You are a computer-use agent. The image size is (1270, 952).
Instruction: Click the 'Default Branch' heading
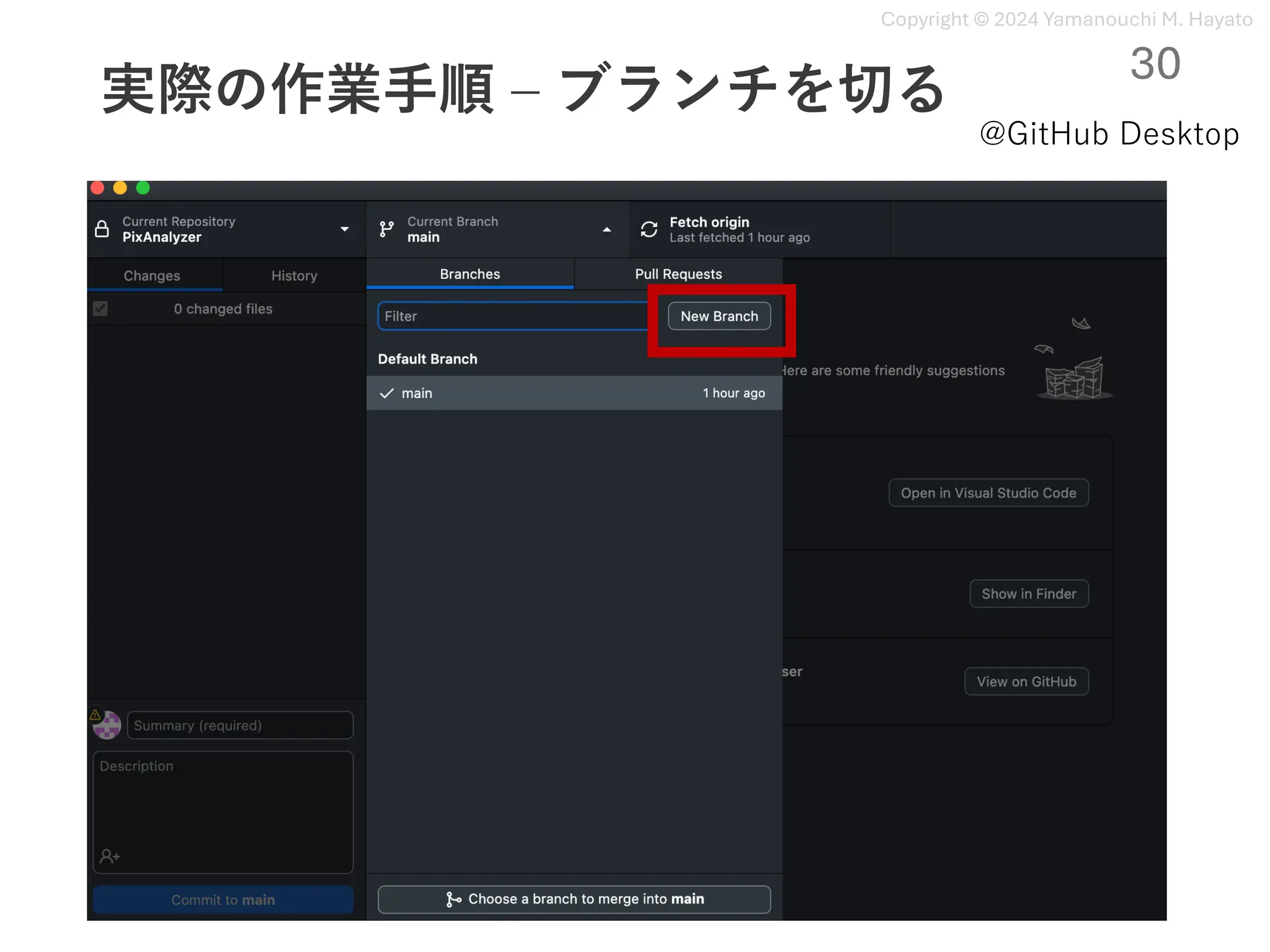(428, 359)
